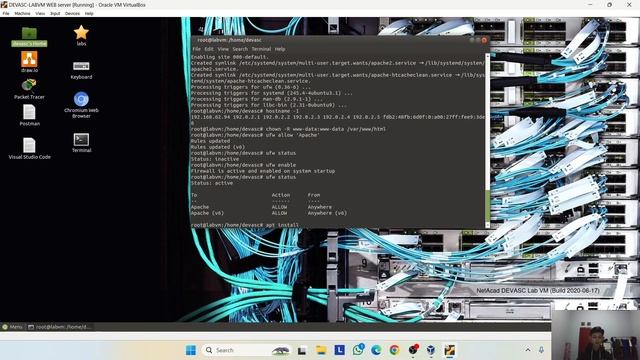Open the VirtualBox Manager taskbar icon
This screenshot has width=640, height=360.
coord(431,350)
